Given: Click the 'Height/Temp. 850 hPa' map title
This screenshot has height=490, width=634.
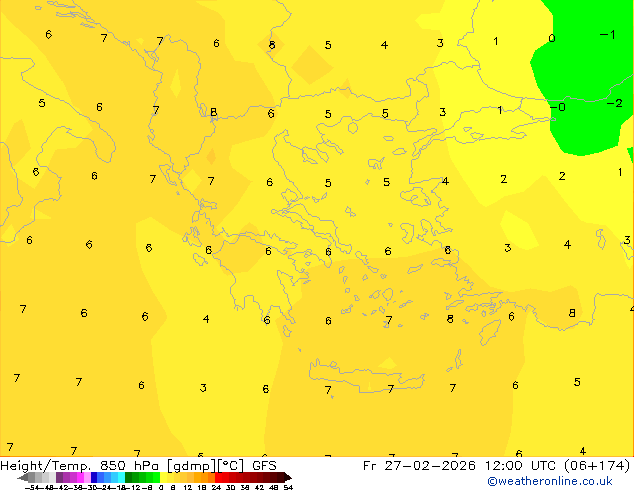Looking at the screenshot, I should tap(79, 466).
